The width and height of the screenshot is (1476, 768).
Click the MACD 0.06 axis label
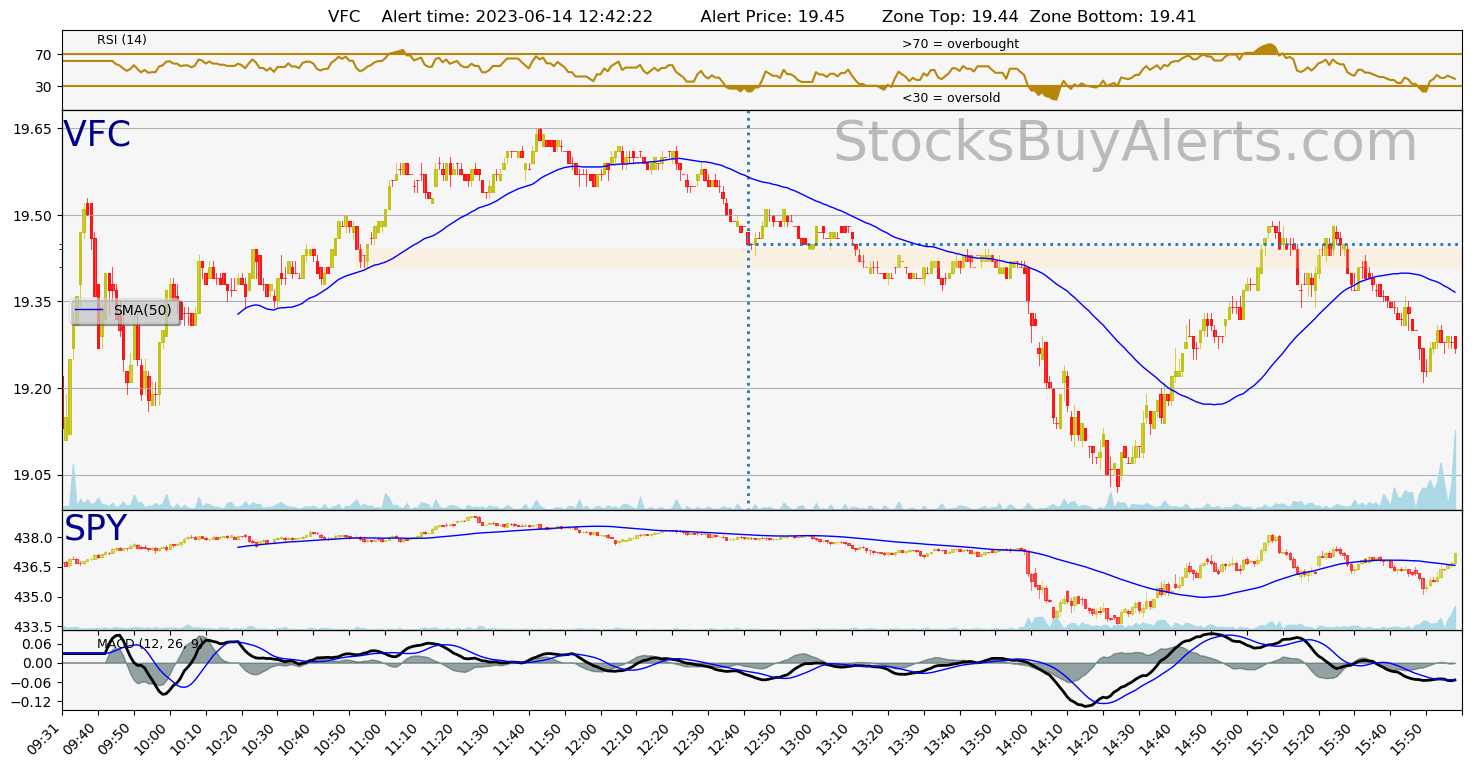[x=37, y=644]
